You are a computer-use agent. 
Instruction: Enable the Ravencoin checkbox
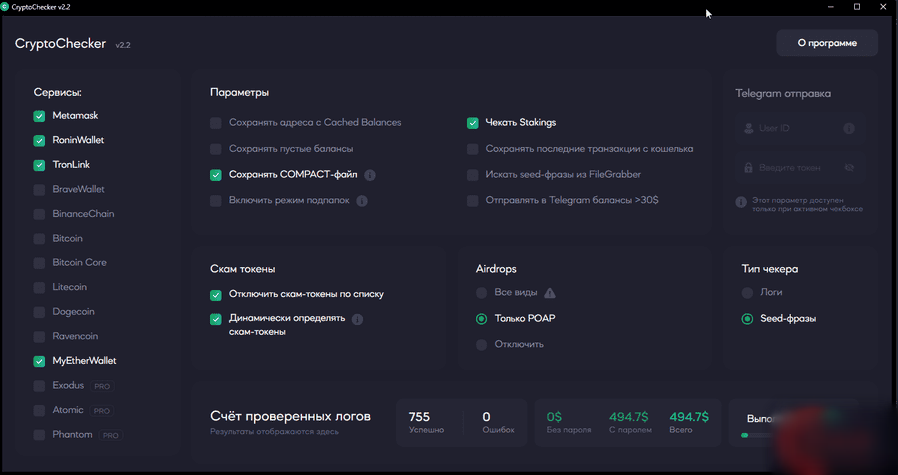(39, 337)
